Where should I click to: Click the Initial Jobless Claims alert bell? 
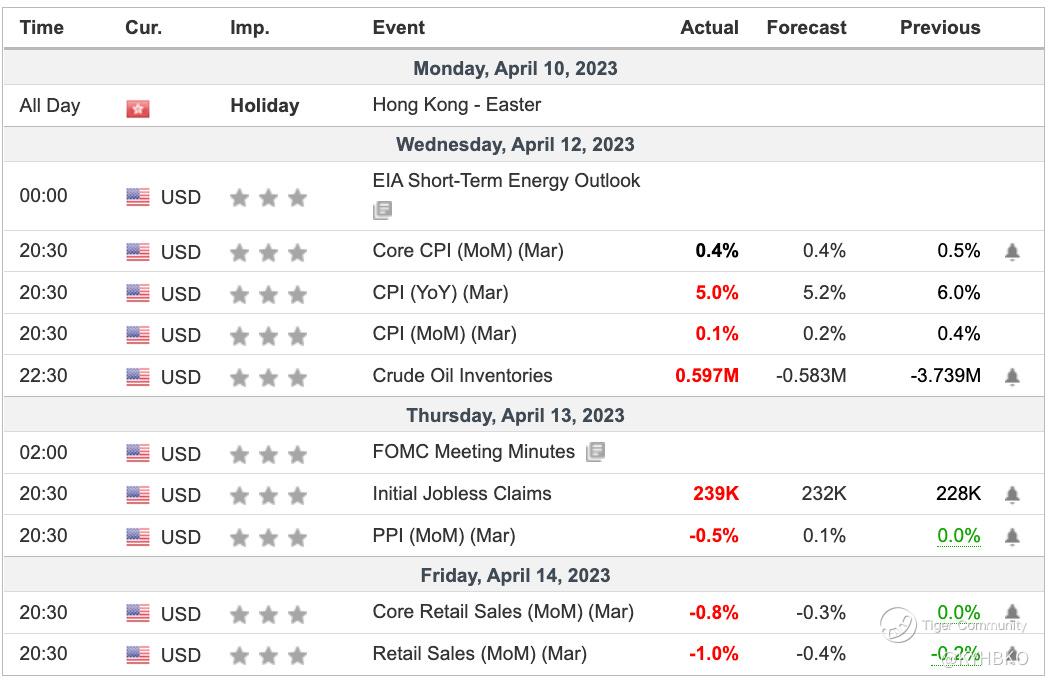[x=1012, y=495]
